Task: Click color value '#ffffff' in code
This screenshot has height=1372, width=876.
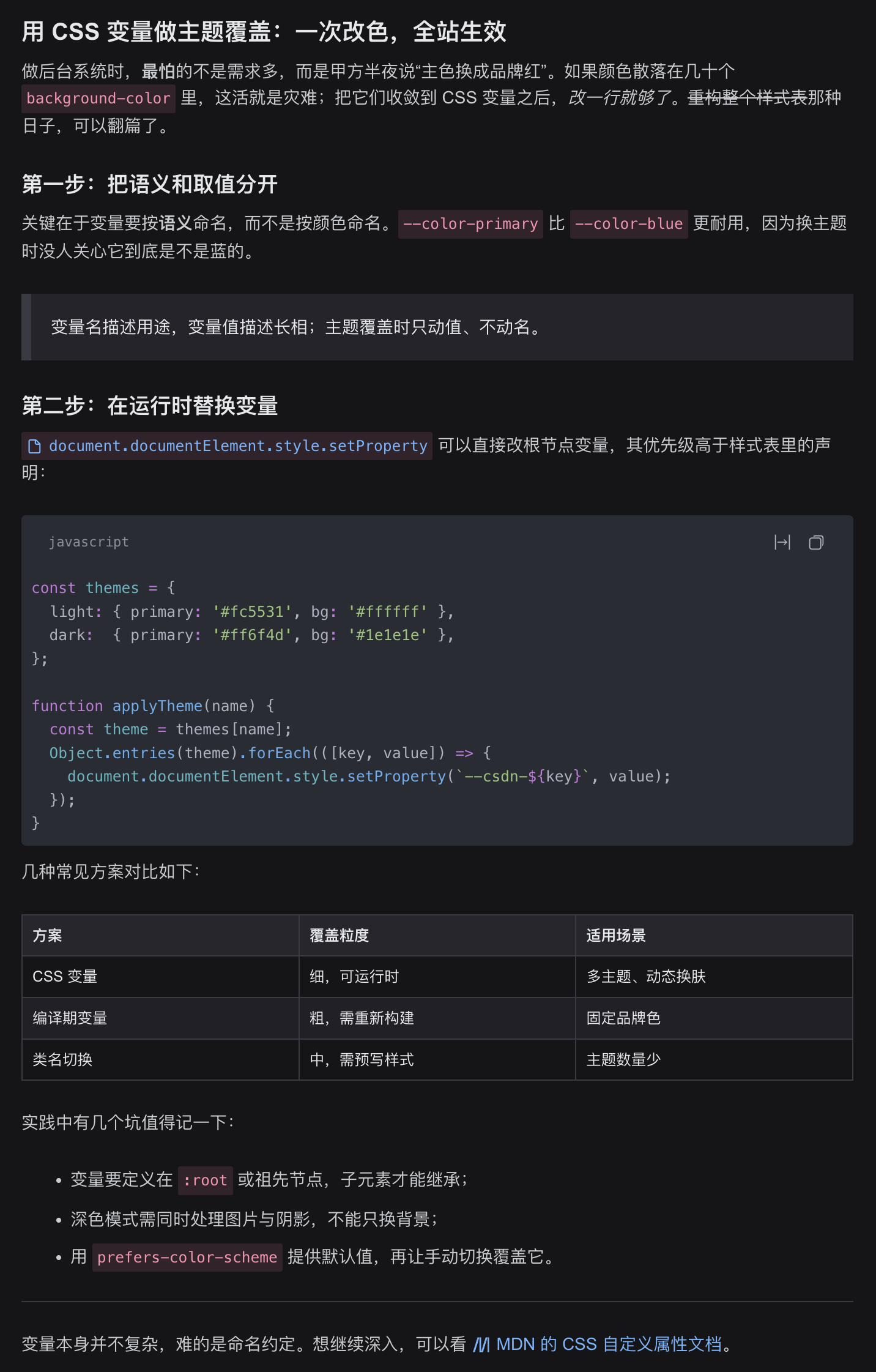Action: (388, 611)
